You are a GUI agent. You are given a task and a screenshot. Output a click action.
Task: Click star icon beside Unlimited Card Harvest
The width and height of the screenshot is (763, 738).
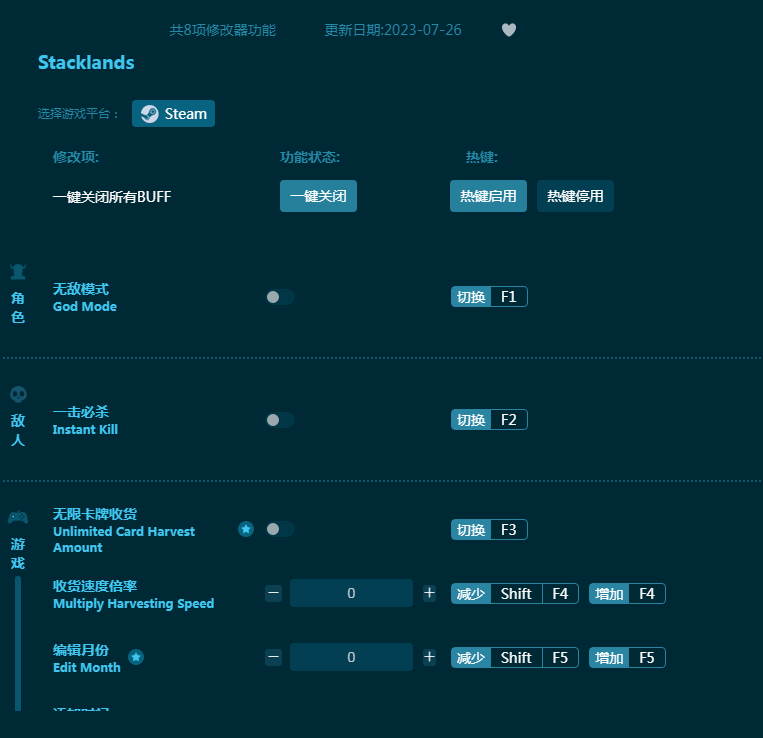pyautogui.click(x=246, y=529)
